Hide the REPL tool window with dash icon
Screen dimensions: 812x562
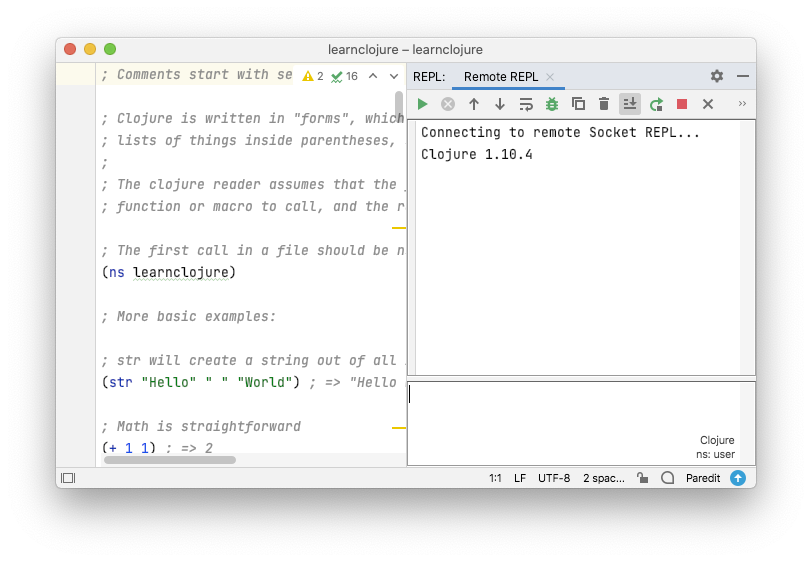point(743,76)
